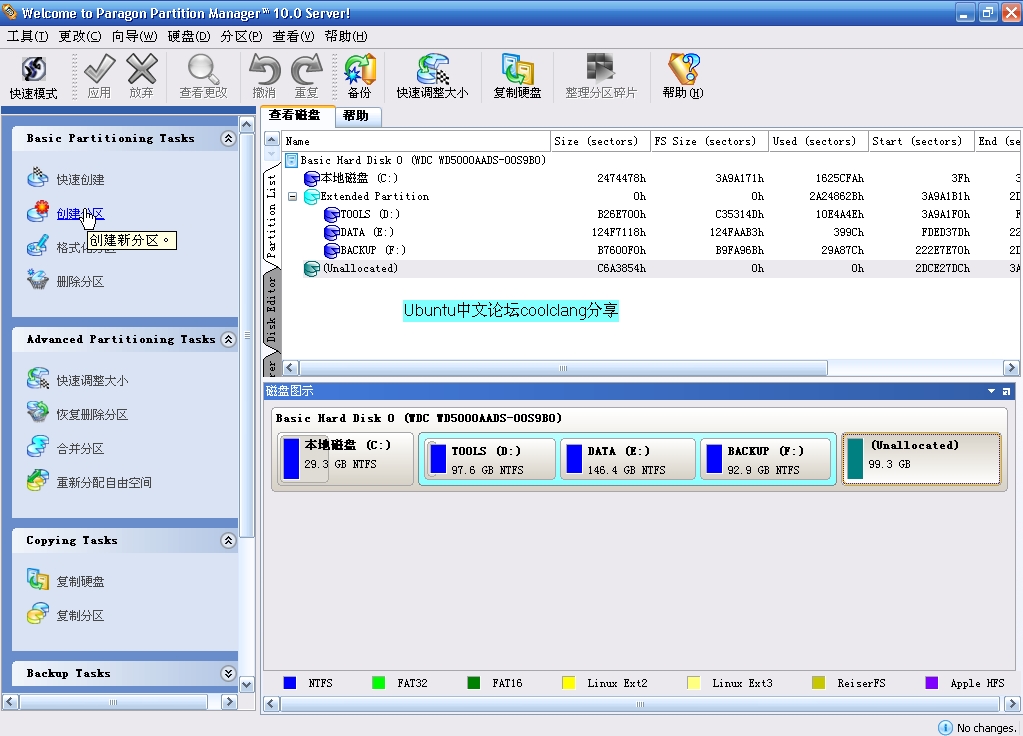1023x736 pixels.
Task: Click the 删除分区 sidebar icon
Action: coord(37,280)
